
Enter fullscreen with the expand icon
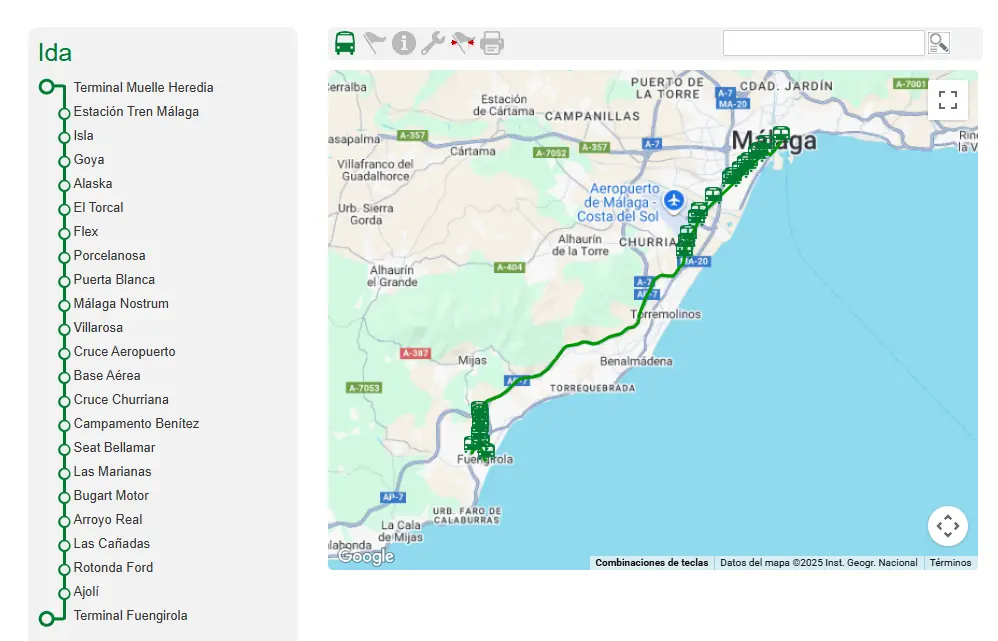click(948, 99)
